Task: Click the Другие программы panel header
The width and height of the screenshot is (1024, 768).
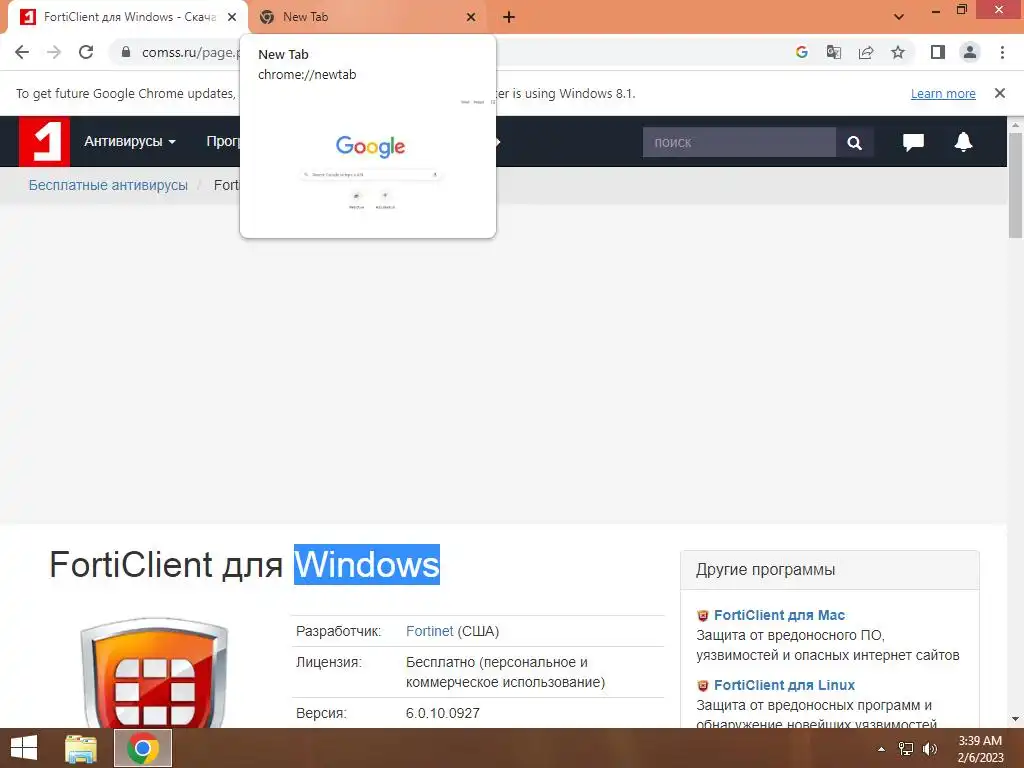Action: (829, 569)
